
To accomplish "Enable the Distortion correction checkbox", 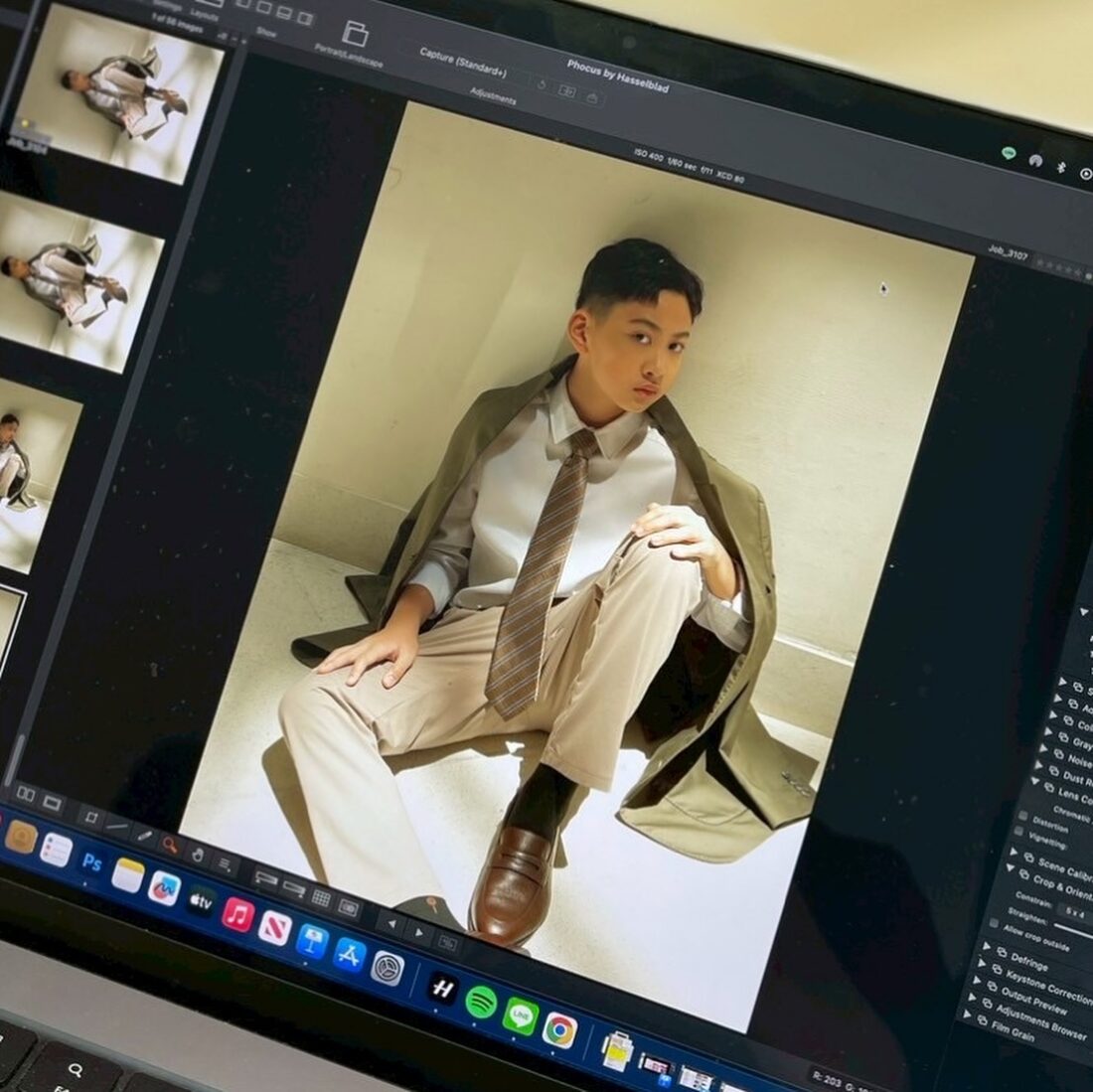I will tap(1022, 816).
